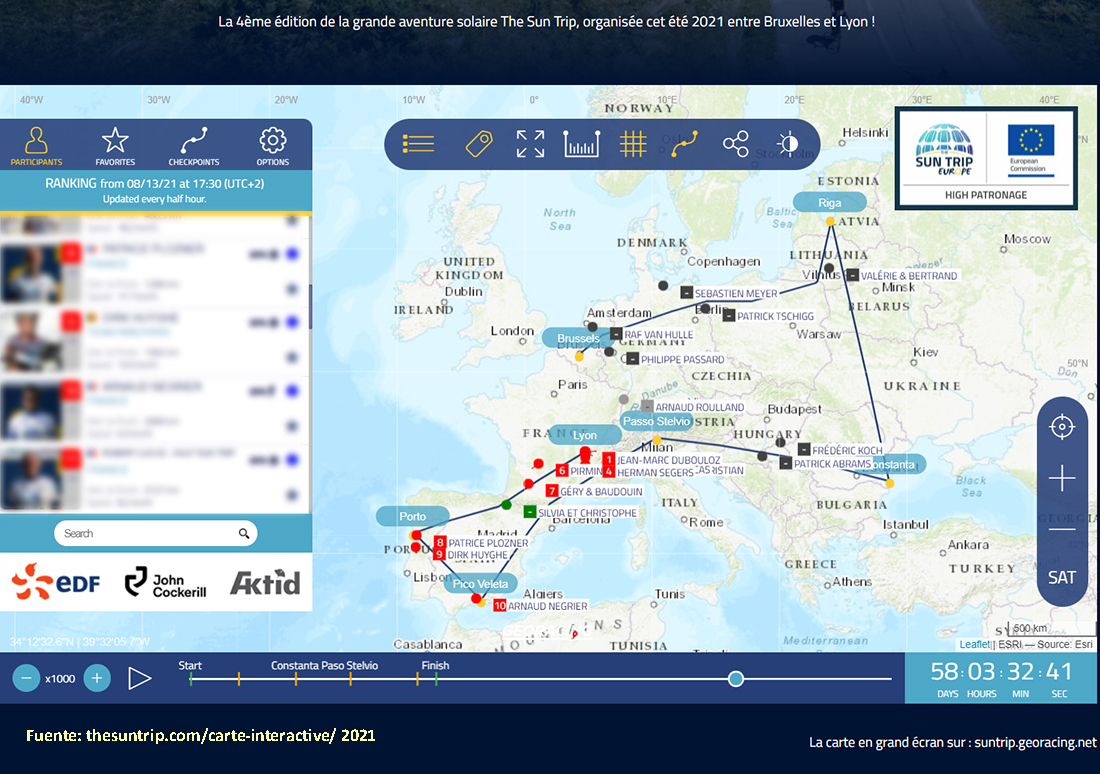Click the timeline slider handle
The image size is (1100, 774).
point(736,679)
